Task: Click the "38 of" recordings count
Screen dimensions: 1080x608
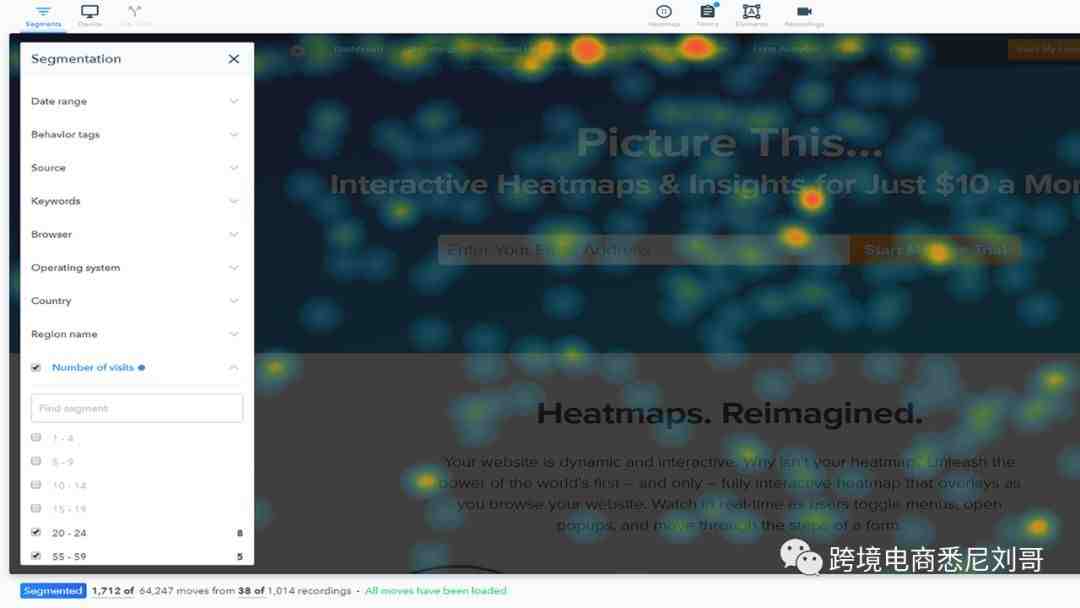Action: pyautogui.click(x=251, y=591)
